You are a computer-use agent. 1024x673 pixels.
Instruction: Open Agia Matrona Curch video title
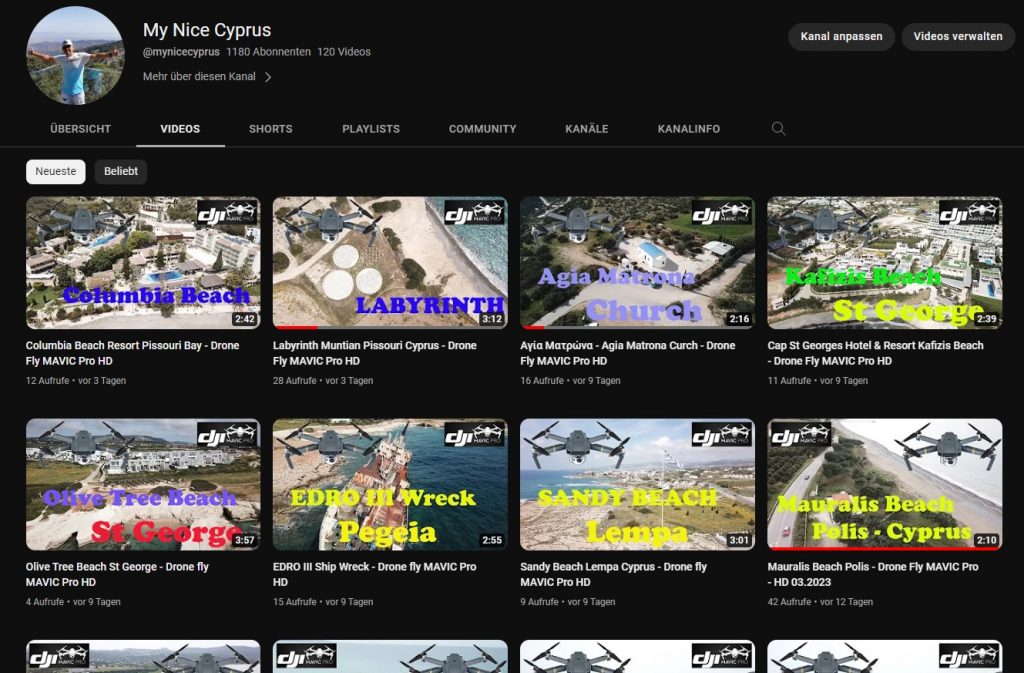(x=628, y=353)
